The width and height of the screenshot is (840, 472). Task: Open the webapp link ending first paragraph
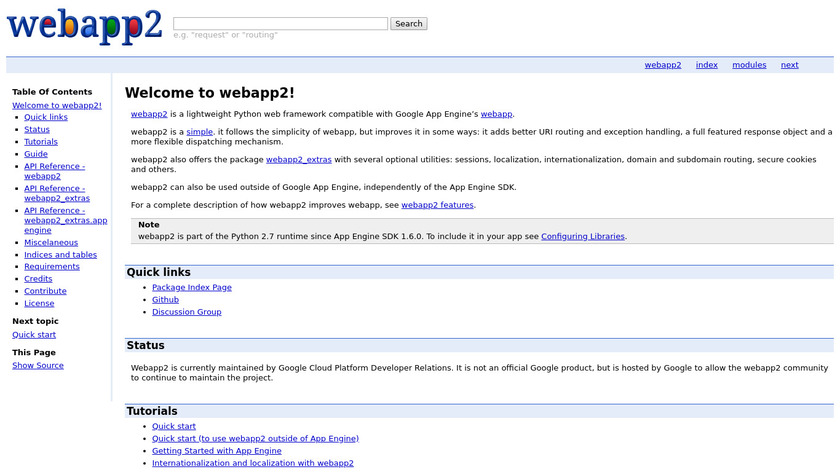tap(496, 114)
